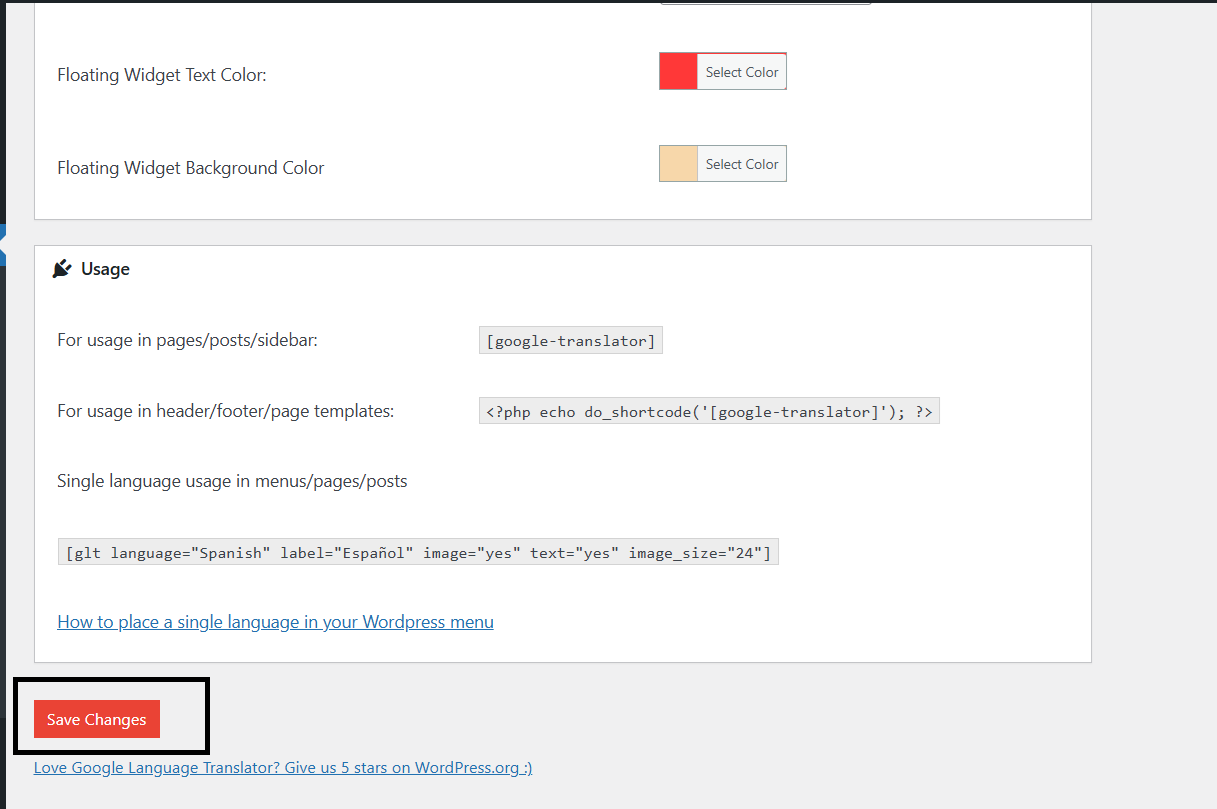Click the header/footer/page templates usage label
Viewport: 1217px width, 809px height.
click(225, 411)
